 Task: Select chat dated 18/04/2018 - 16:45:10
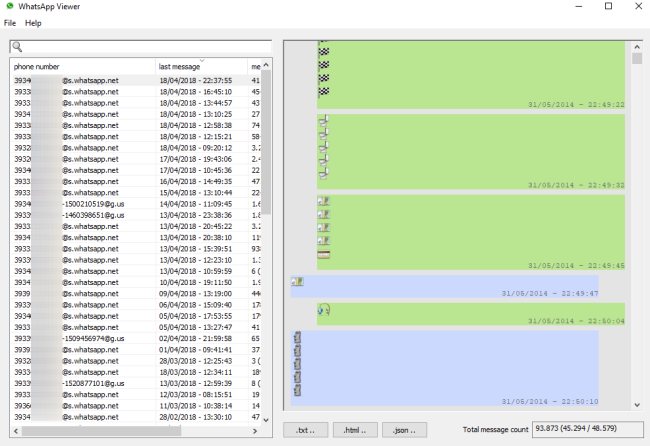point(136,92)
